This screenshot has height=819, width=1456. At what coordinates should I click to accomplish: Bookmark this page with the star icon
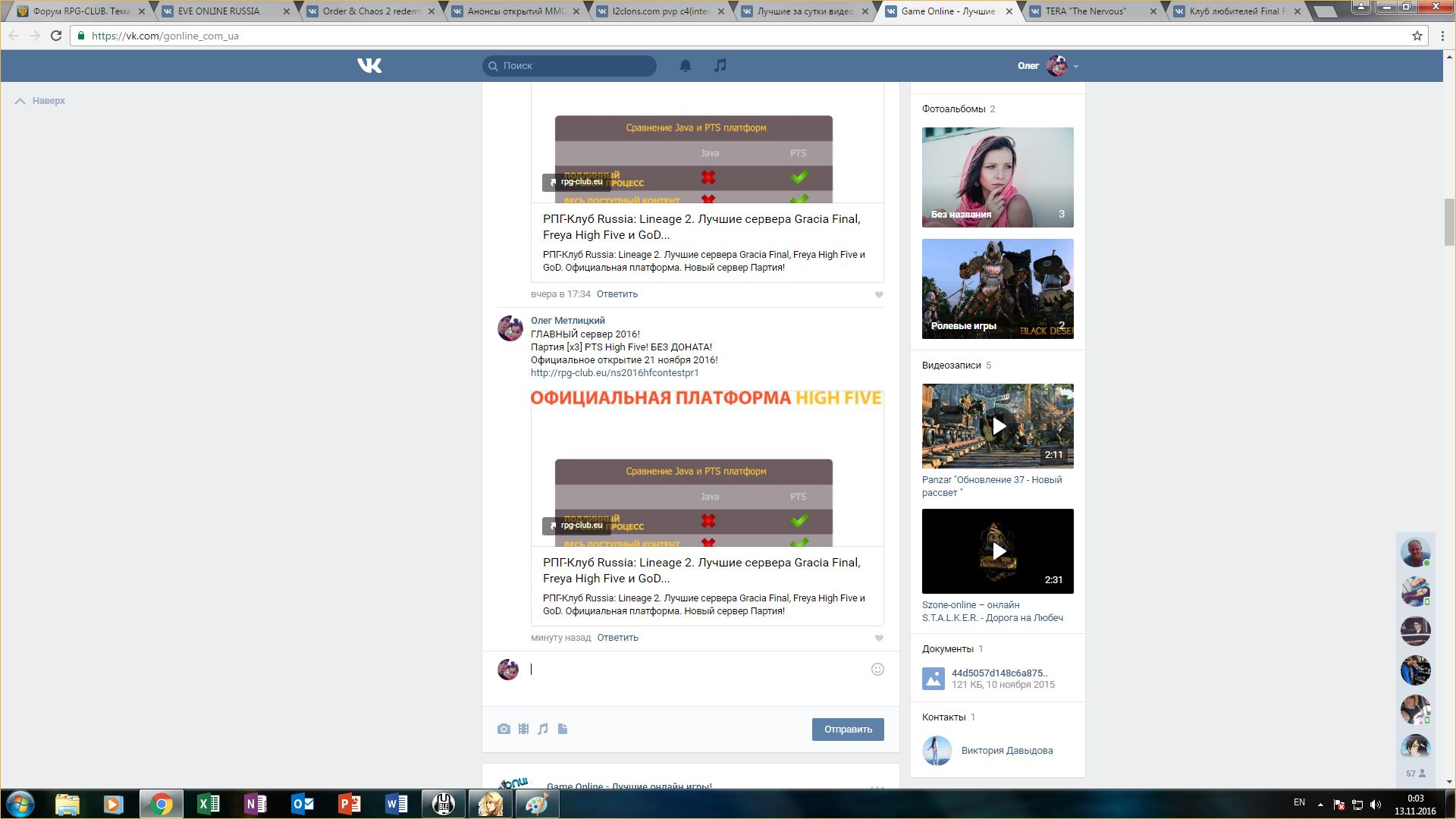[1417, 36]
